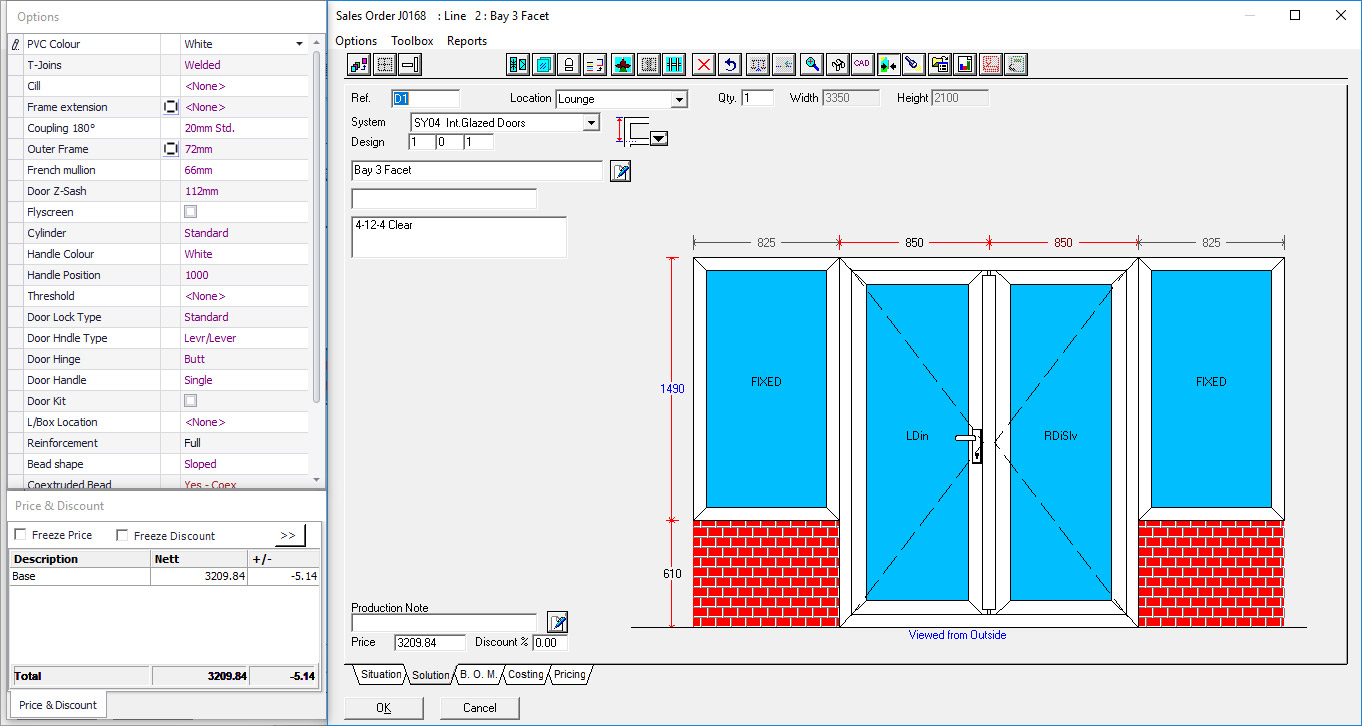Open the Production Note editor icon
1362x726 pixels.
point(557,622)
